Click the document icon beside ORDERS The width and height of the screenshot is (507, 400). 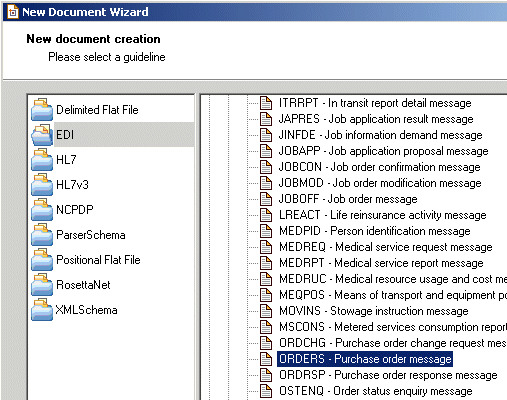[266, 359]
